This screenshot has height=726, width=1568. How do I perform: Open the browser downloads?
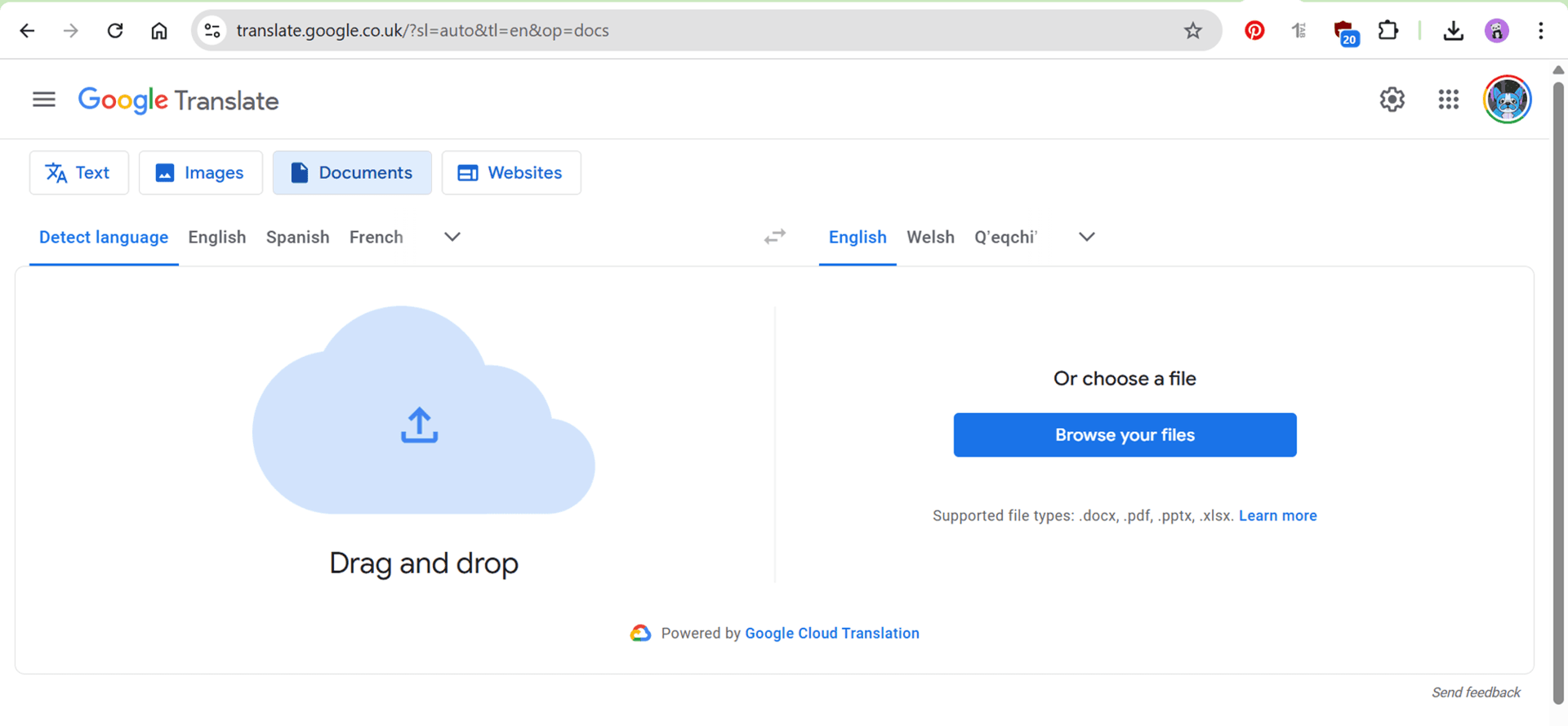click(x=1453, y=31)
